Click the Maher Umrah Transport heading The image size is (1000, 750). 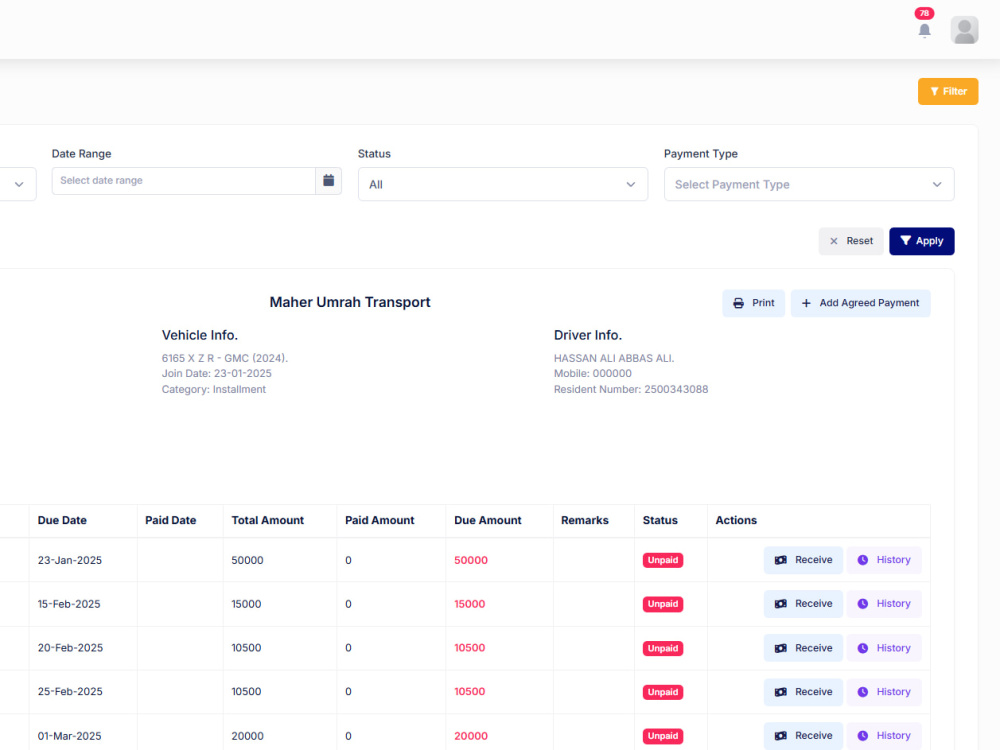(x=349, y=302)
